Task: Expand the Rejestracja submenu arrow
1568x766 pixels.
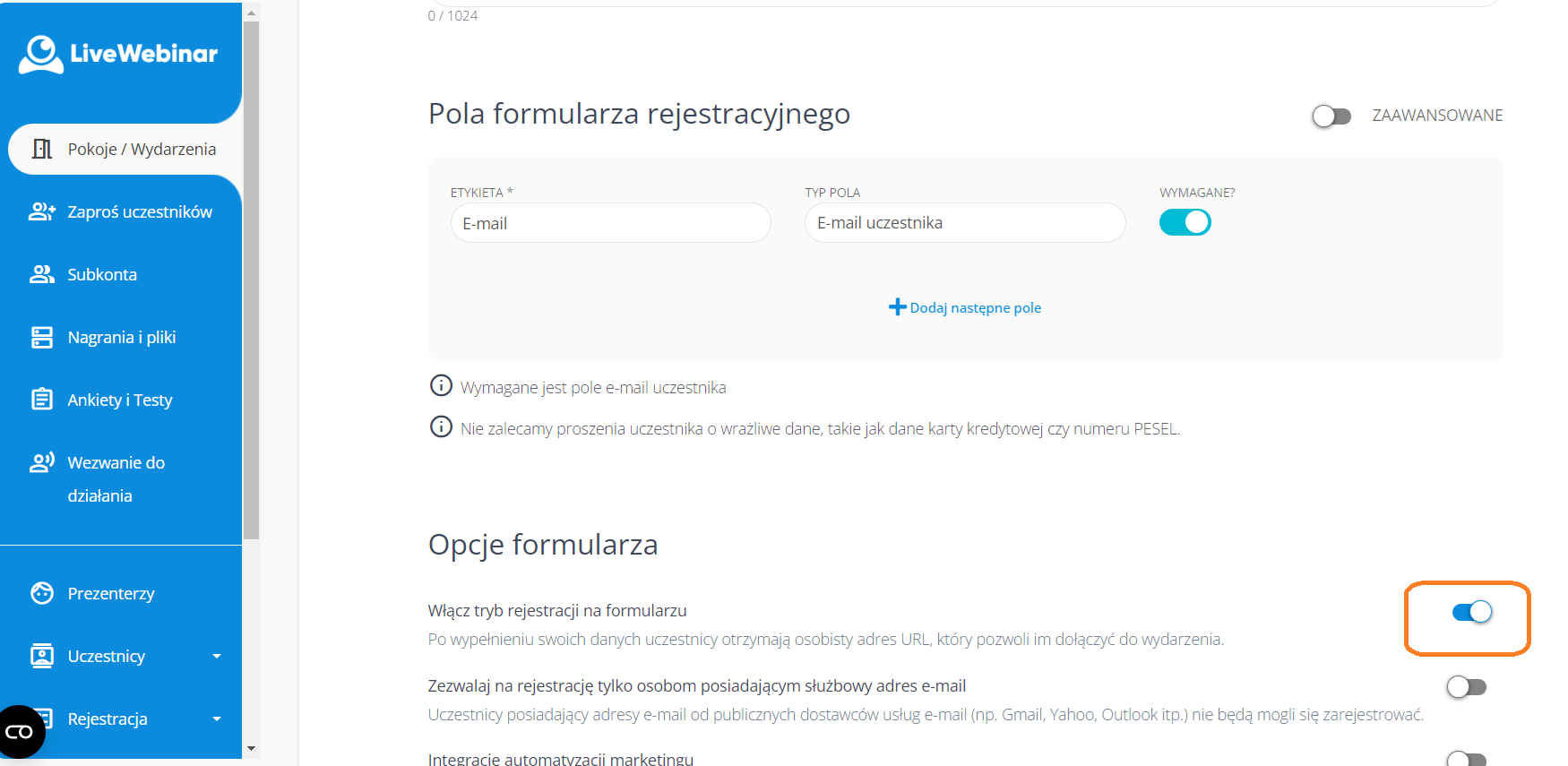Action: pos(217,719)
